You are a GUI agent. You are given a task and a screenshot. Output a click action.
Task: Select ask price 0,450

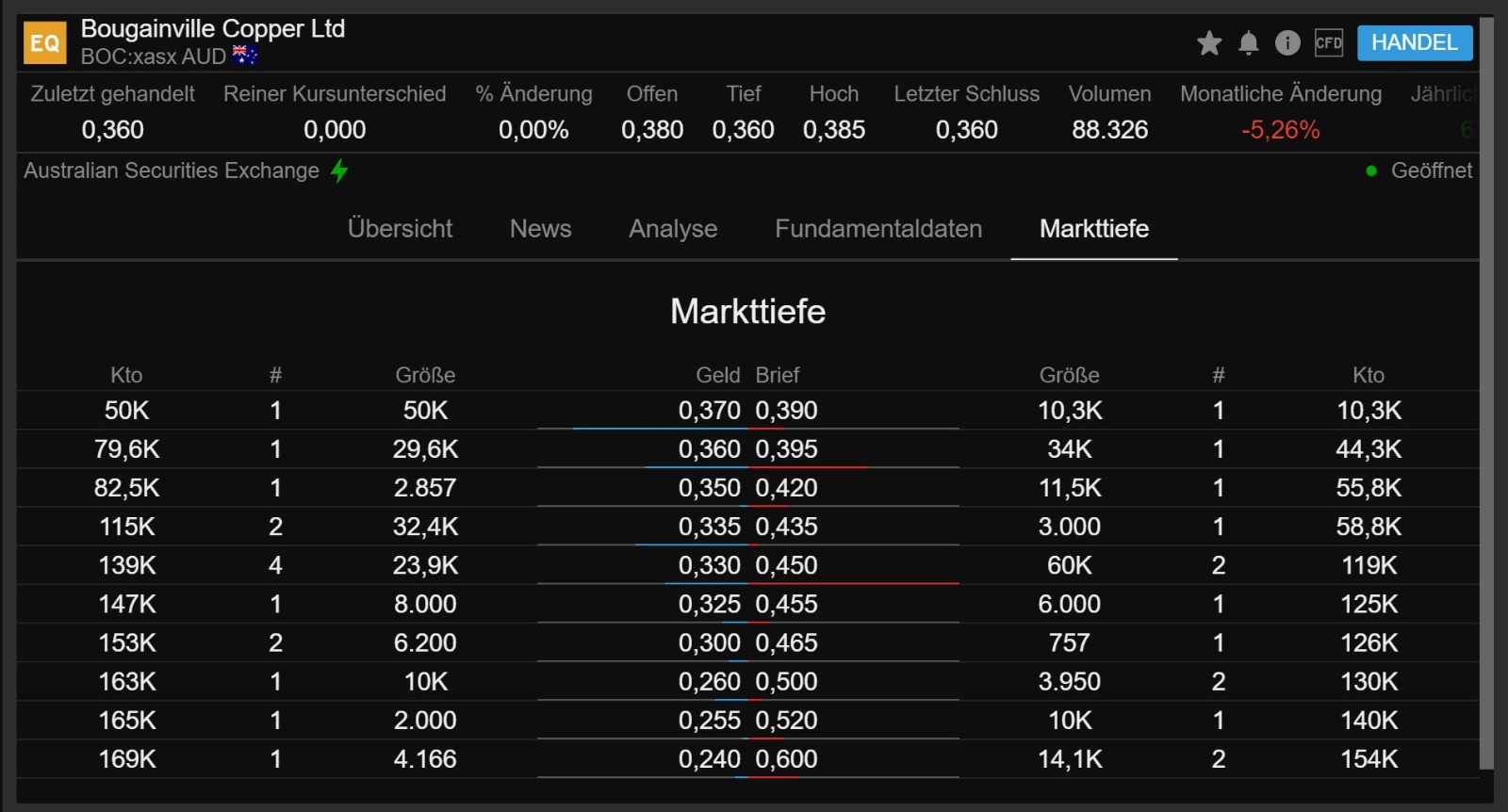(x=786, y=565)
